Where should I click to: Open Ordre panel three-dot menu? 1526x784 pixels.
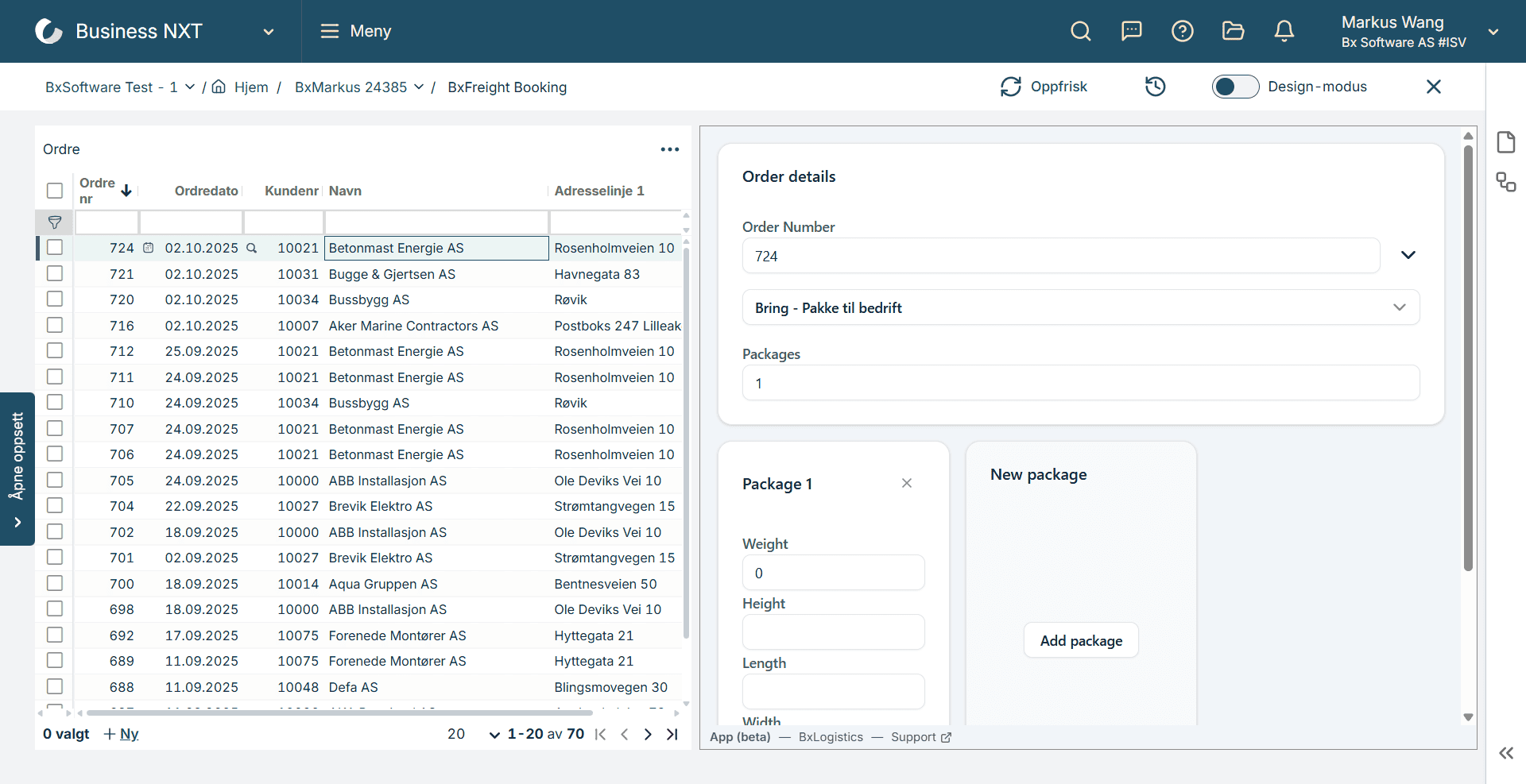pyautogui.click(x=669, y=149)
